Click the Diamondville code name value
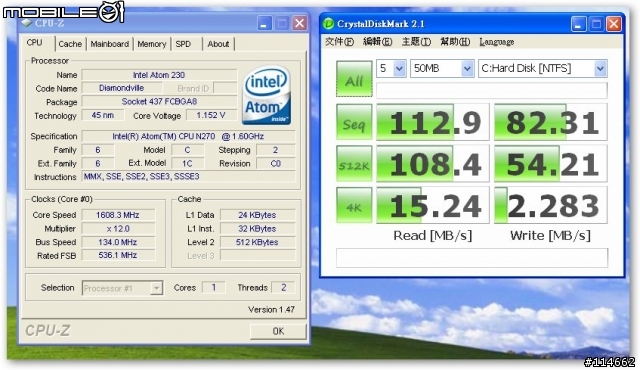The height and width of the screenshot is (370, 640). point(122,88)
